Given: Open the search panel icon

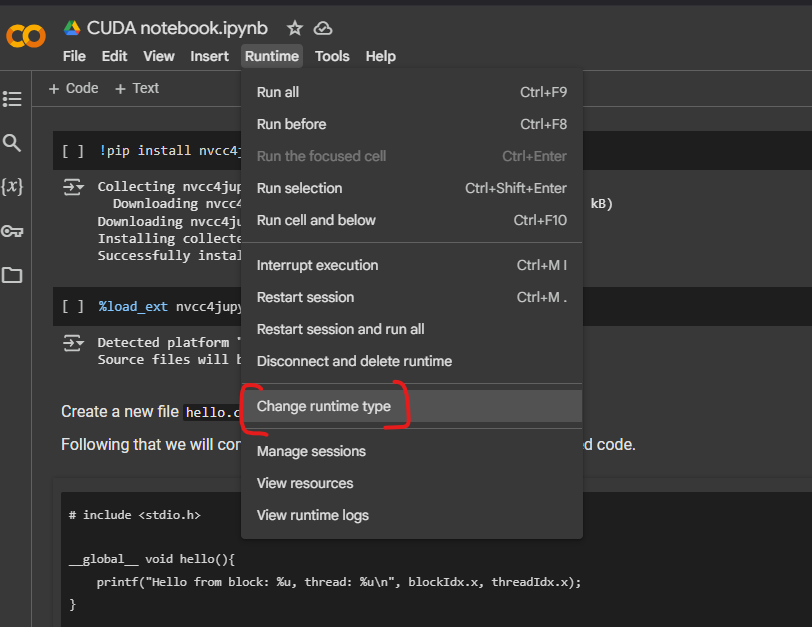Looking at the screenshot, I should click(x=12, y=143).
